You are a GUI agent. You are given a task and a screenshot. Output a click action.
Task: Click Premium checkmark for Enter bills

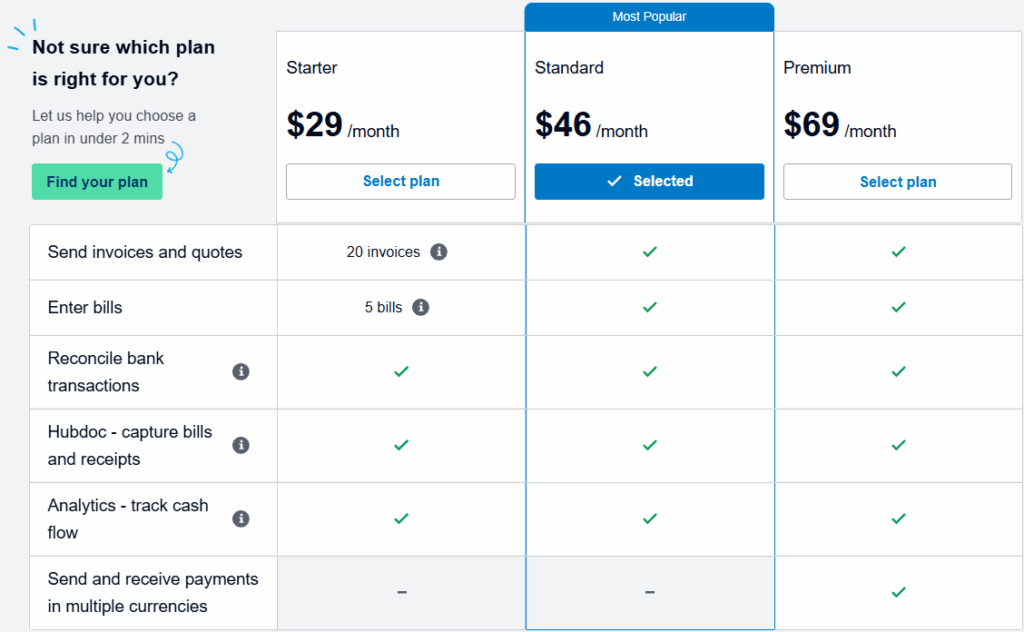899,308
